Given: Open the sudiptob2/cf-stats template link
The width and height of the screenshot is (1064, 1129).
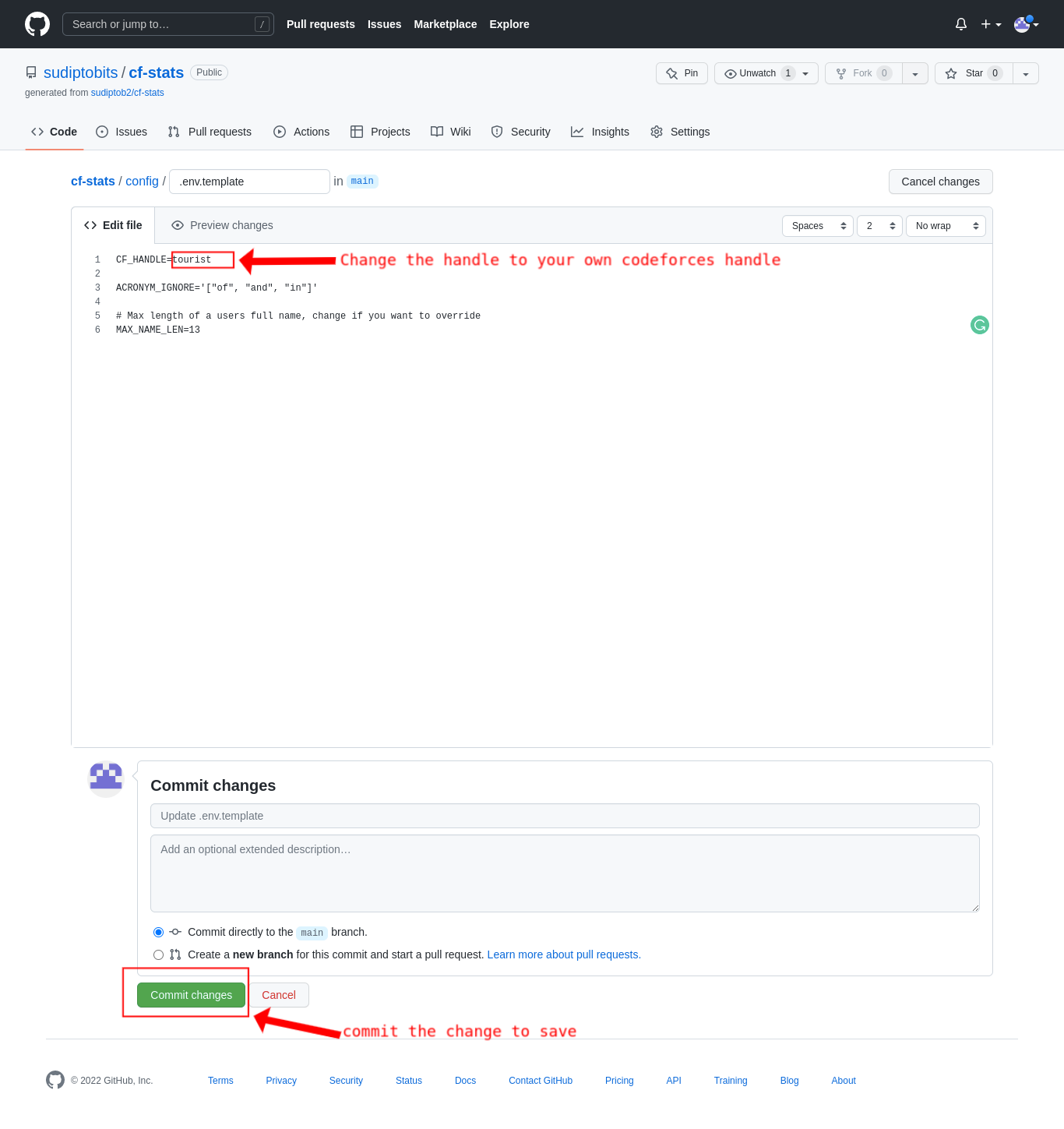Looking at the screenshot, I should pos(128,93).
